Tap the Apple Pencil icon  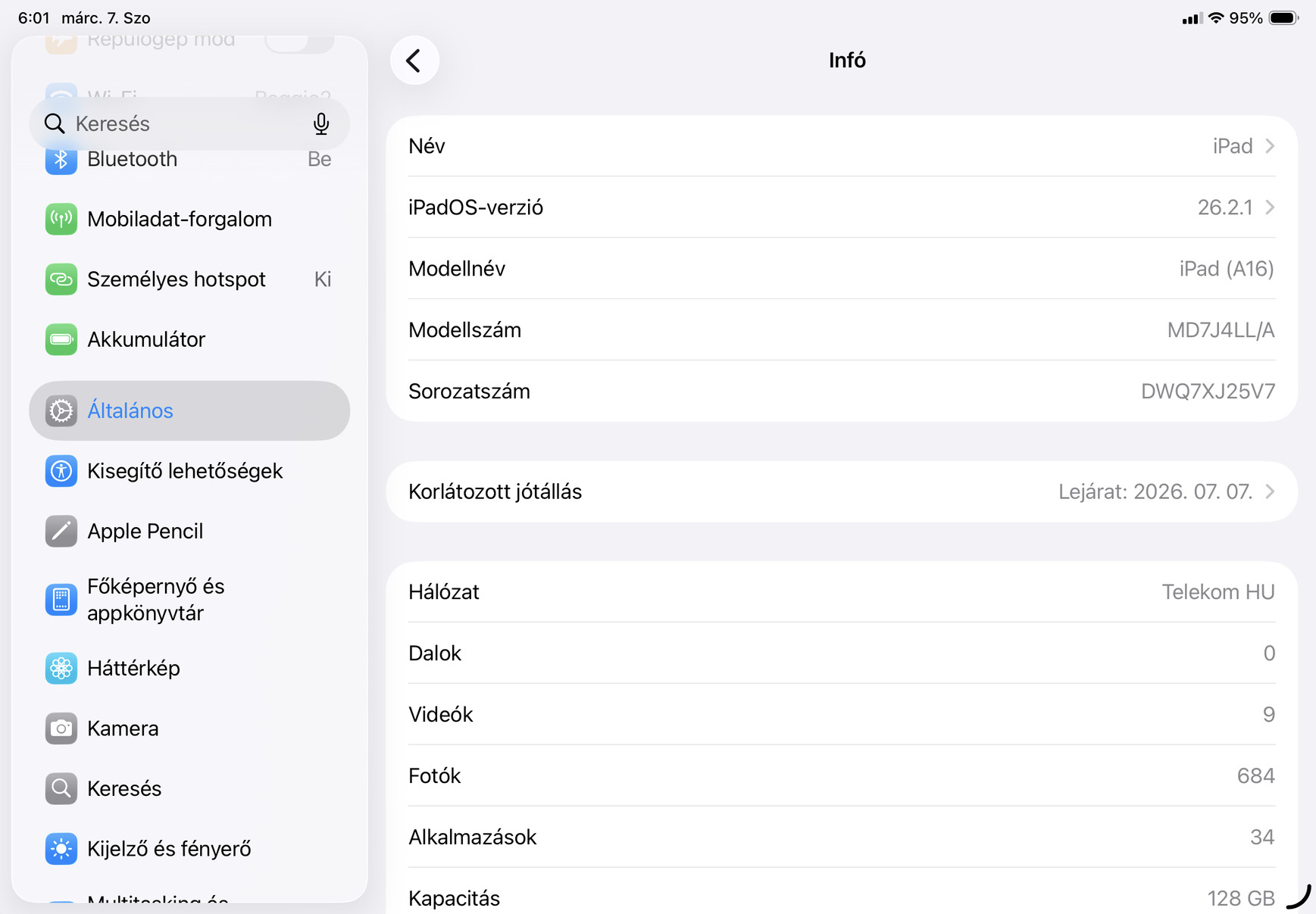pos(61,532)
